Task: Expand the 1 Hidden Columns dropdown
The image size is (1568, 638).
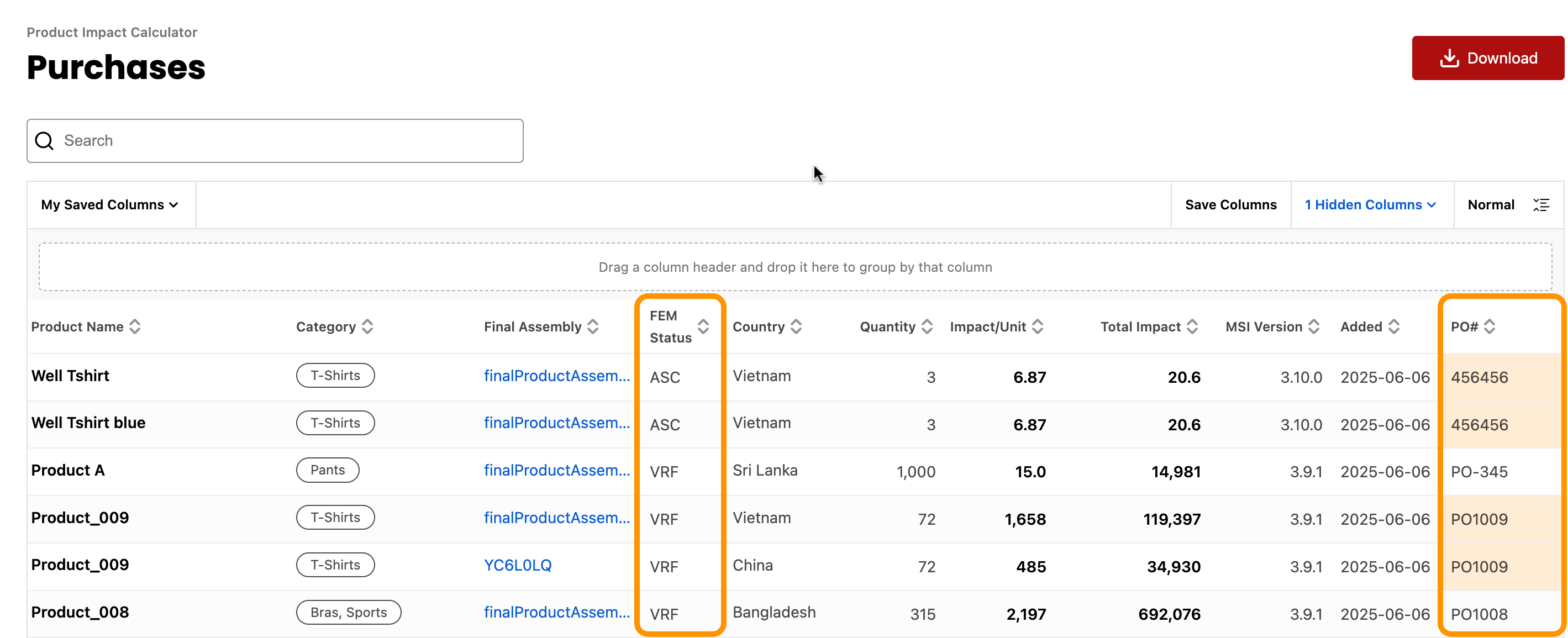Action: (x=1371, y=204)
